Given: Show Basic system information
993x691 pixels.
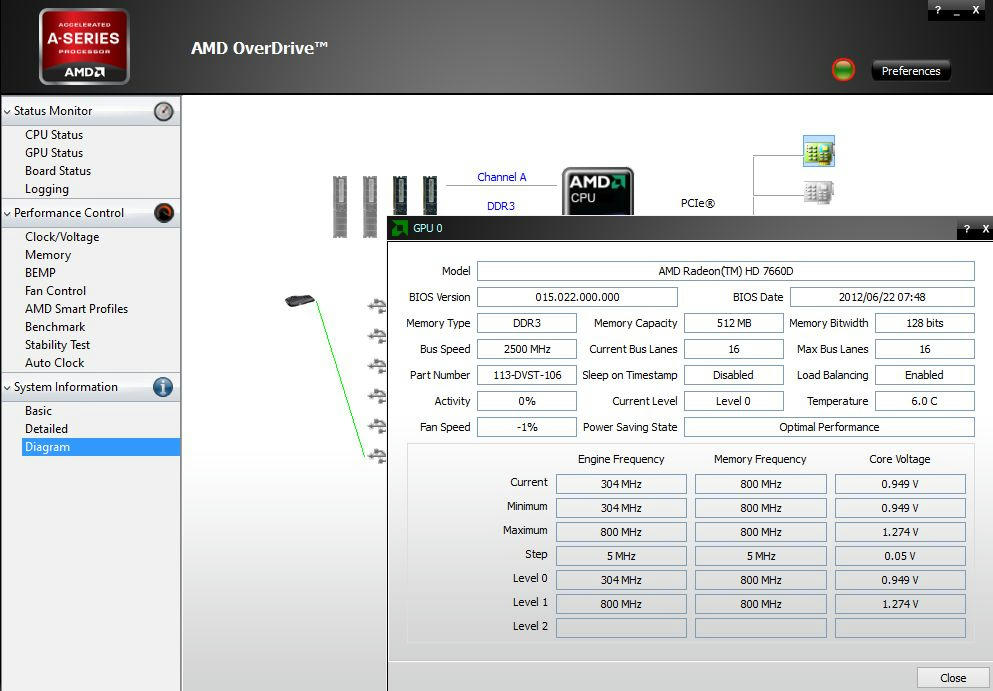Looking at the screenshot, I should 38,411.
